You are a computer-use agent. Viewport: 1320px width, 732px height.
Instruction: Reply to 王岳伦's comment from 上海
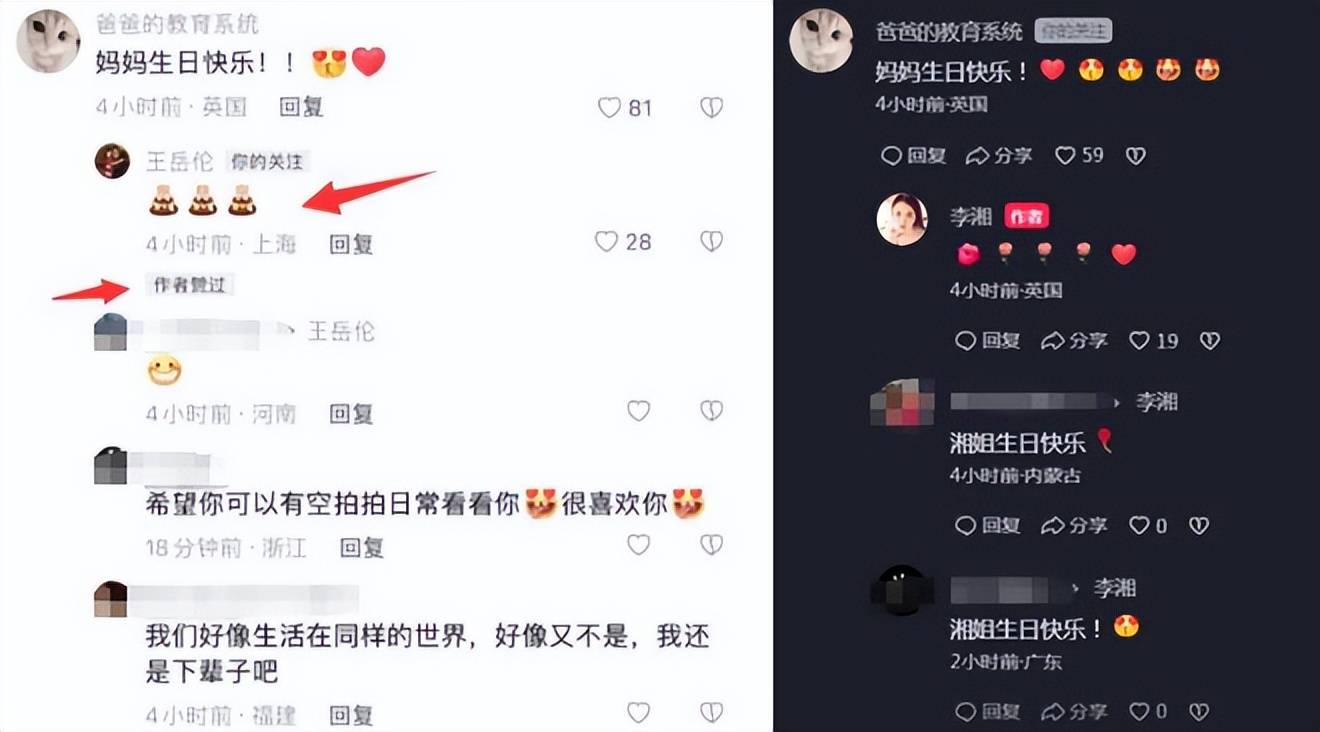click(351, 243)
